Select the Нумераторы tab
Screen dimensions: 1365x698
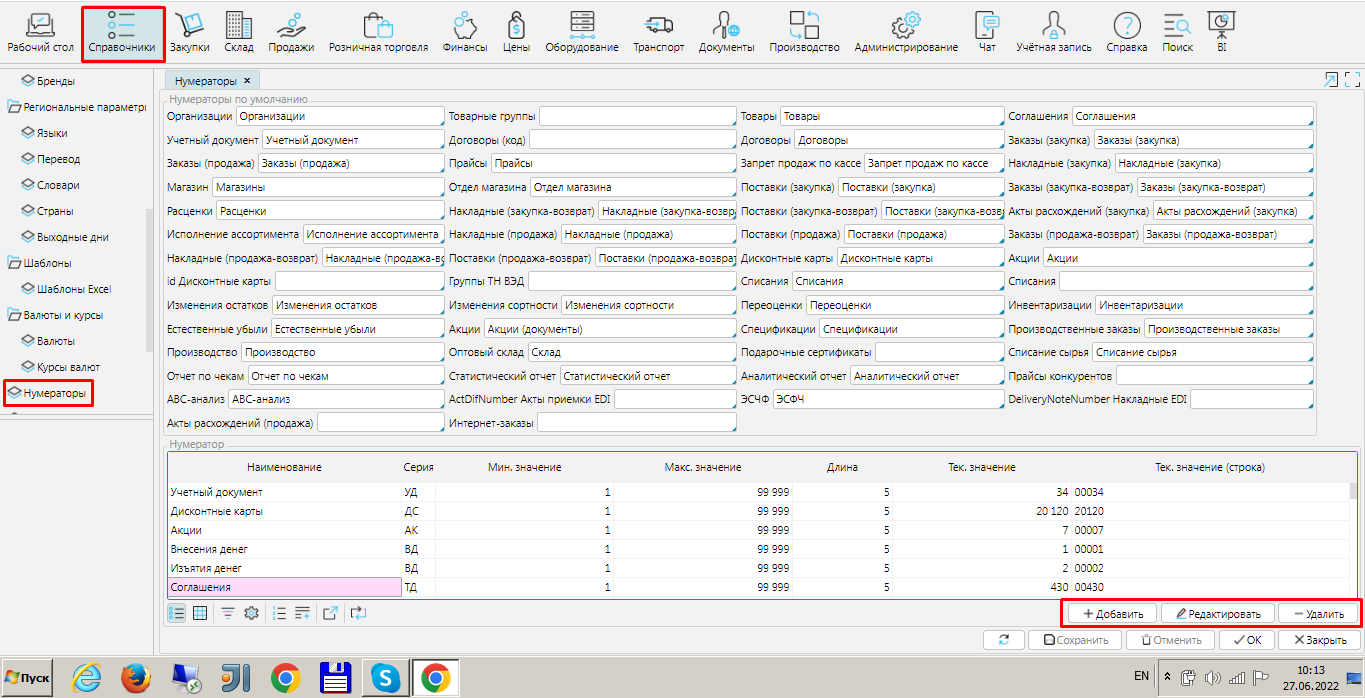click(205, 80)
